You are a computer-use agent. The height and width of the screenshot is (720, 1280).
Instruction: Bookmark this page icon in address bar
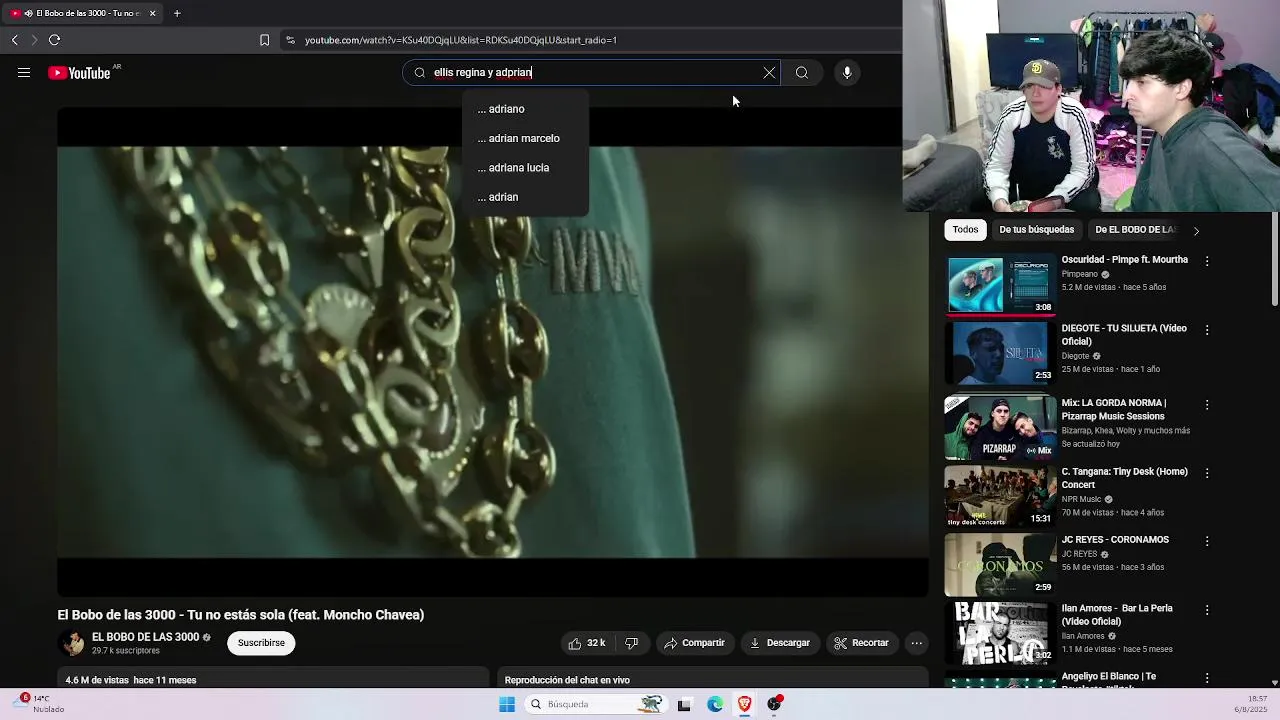264,40
